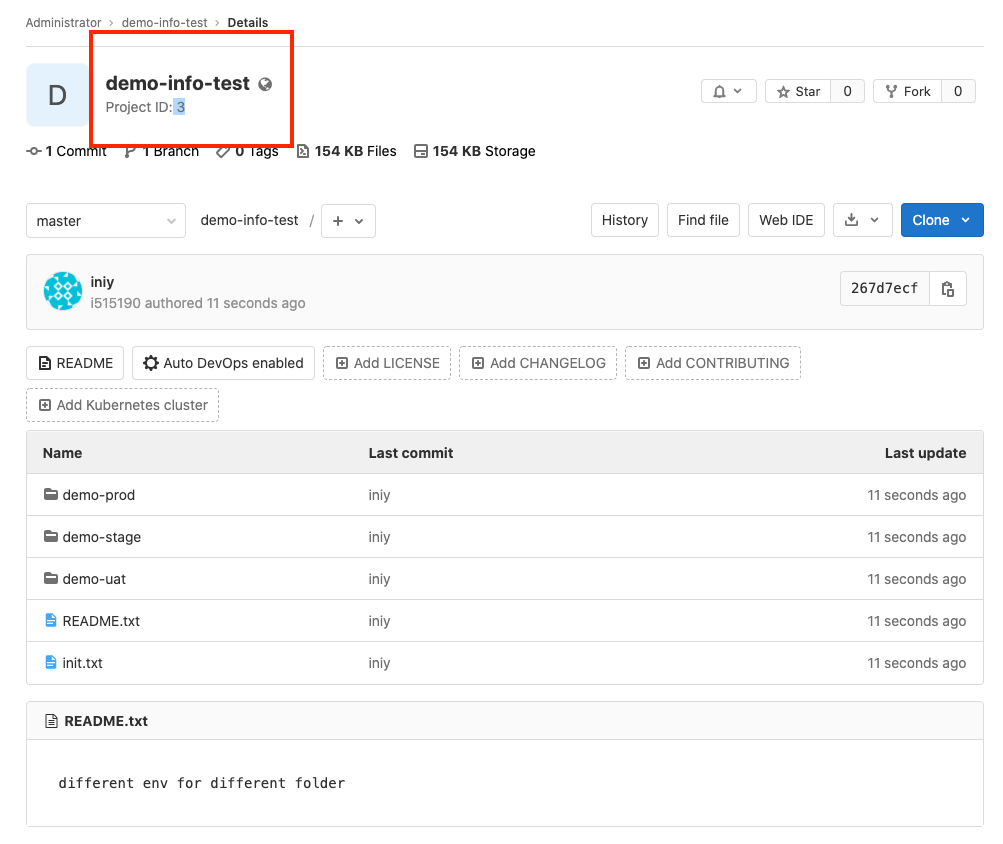Expand the plus add-file dropdown
This screenshot has width=1003, height=844.
[348, 221]
